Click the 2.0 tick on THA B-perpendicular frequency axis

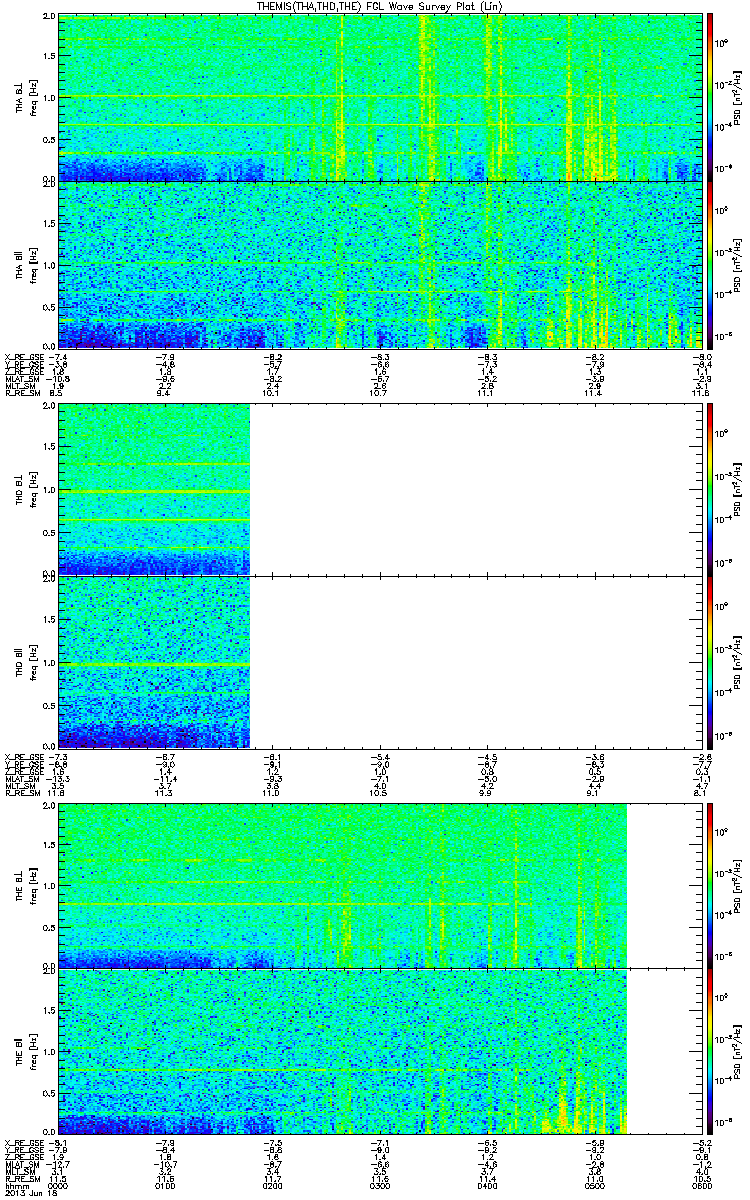pyautogui.click(x=48, y=18)
